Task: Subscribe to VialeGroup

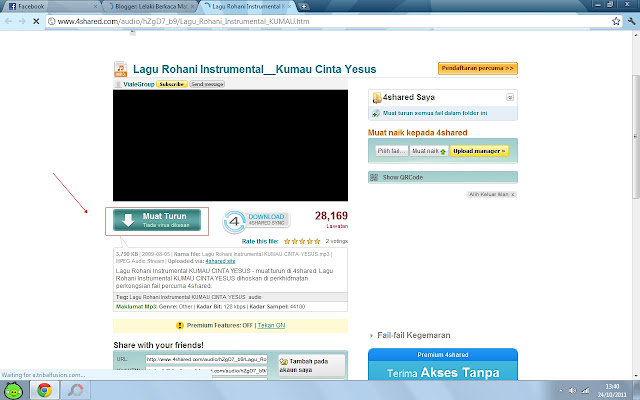Action: click(171, 84)
